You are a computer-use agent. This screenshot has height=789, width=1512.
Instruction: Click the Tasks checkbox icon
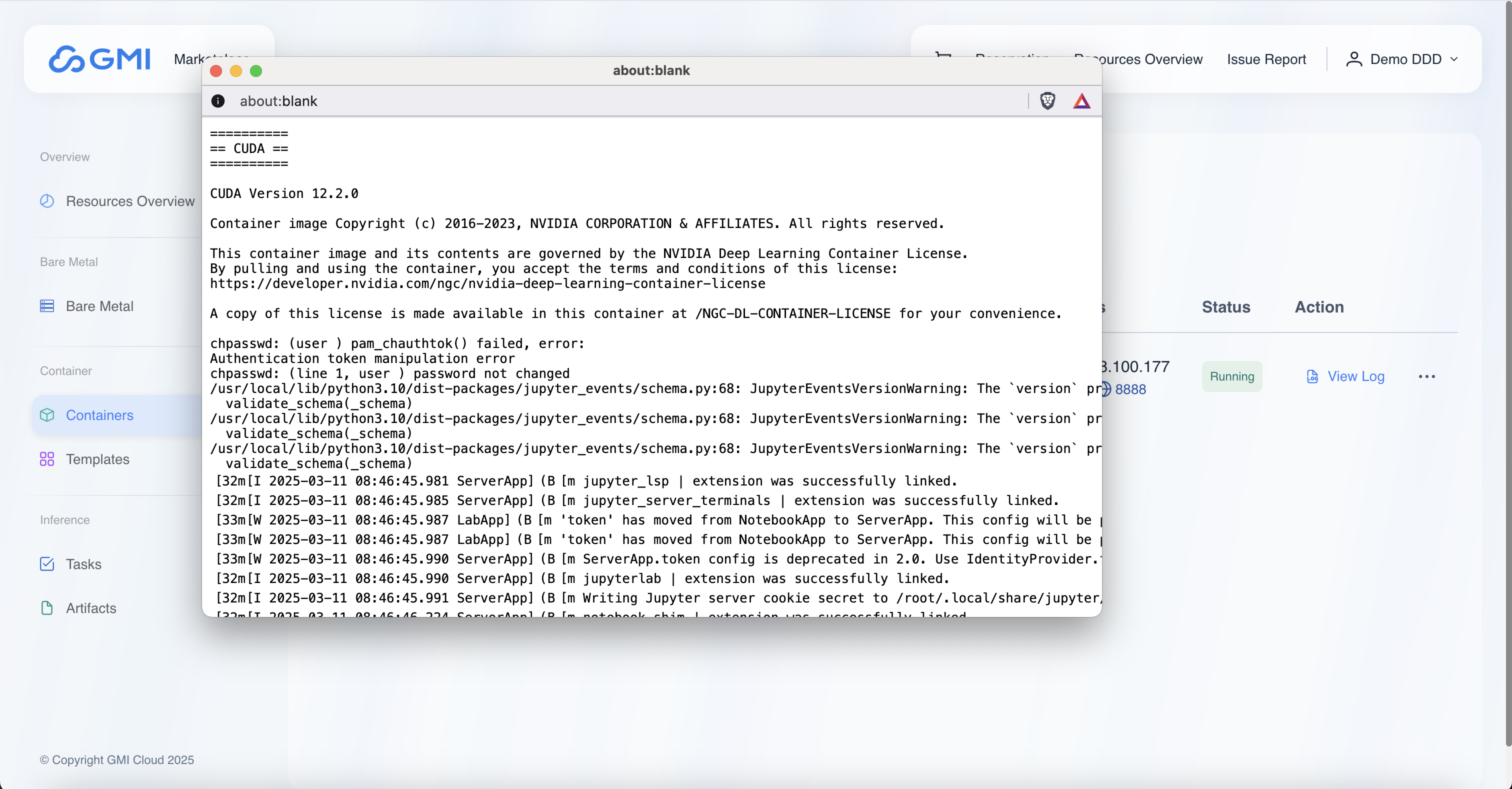click(47, 564)
